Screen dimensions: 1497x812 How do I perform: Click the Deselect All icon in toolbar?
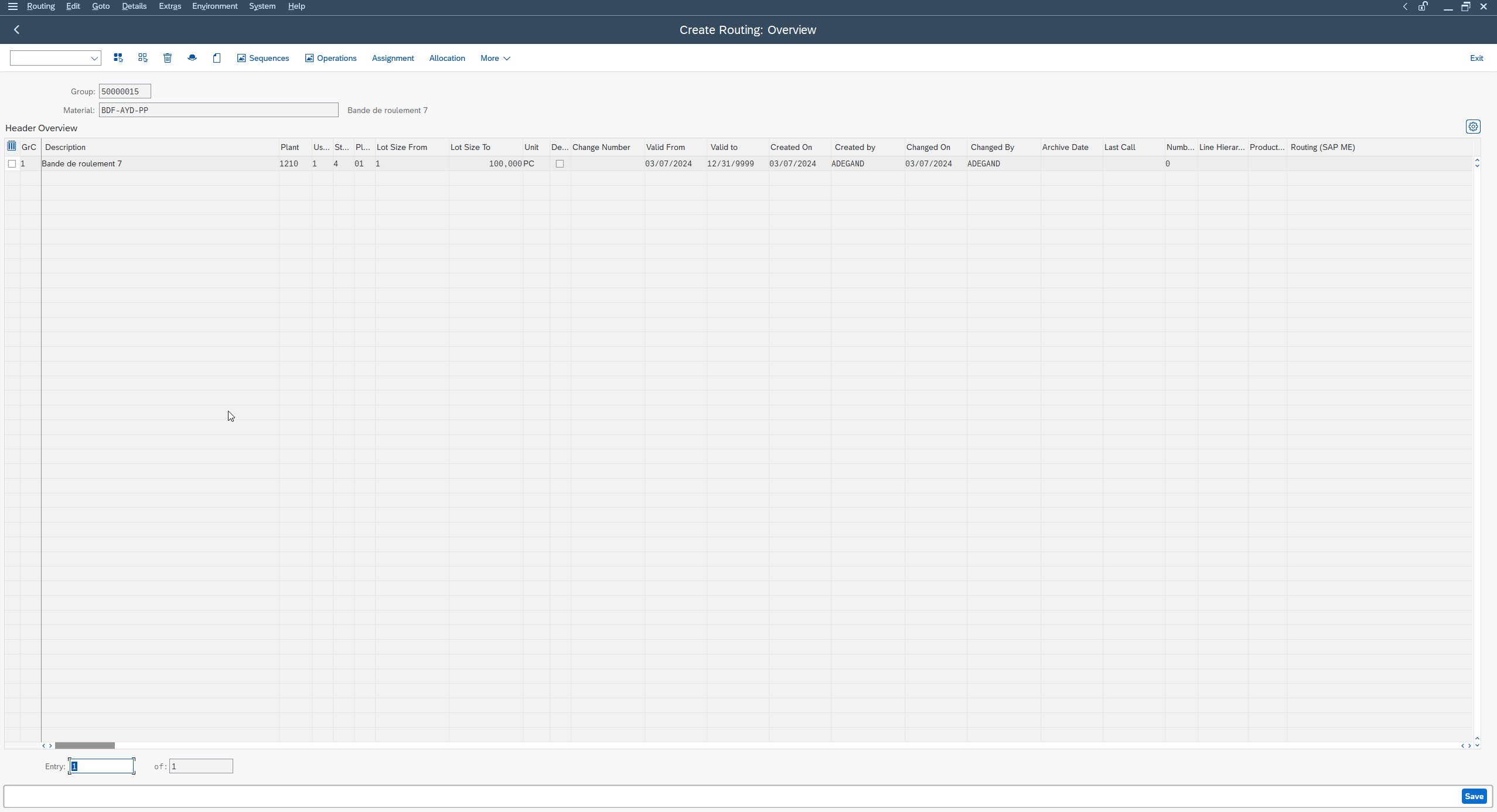click(143, 58)
